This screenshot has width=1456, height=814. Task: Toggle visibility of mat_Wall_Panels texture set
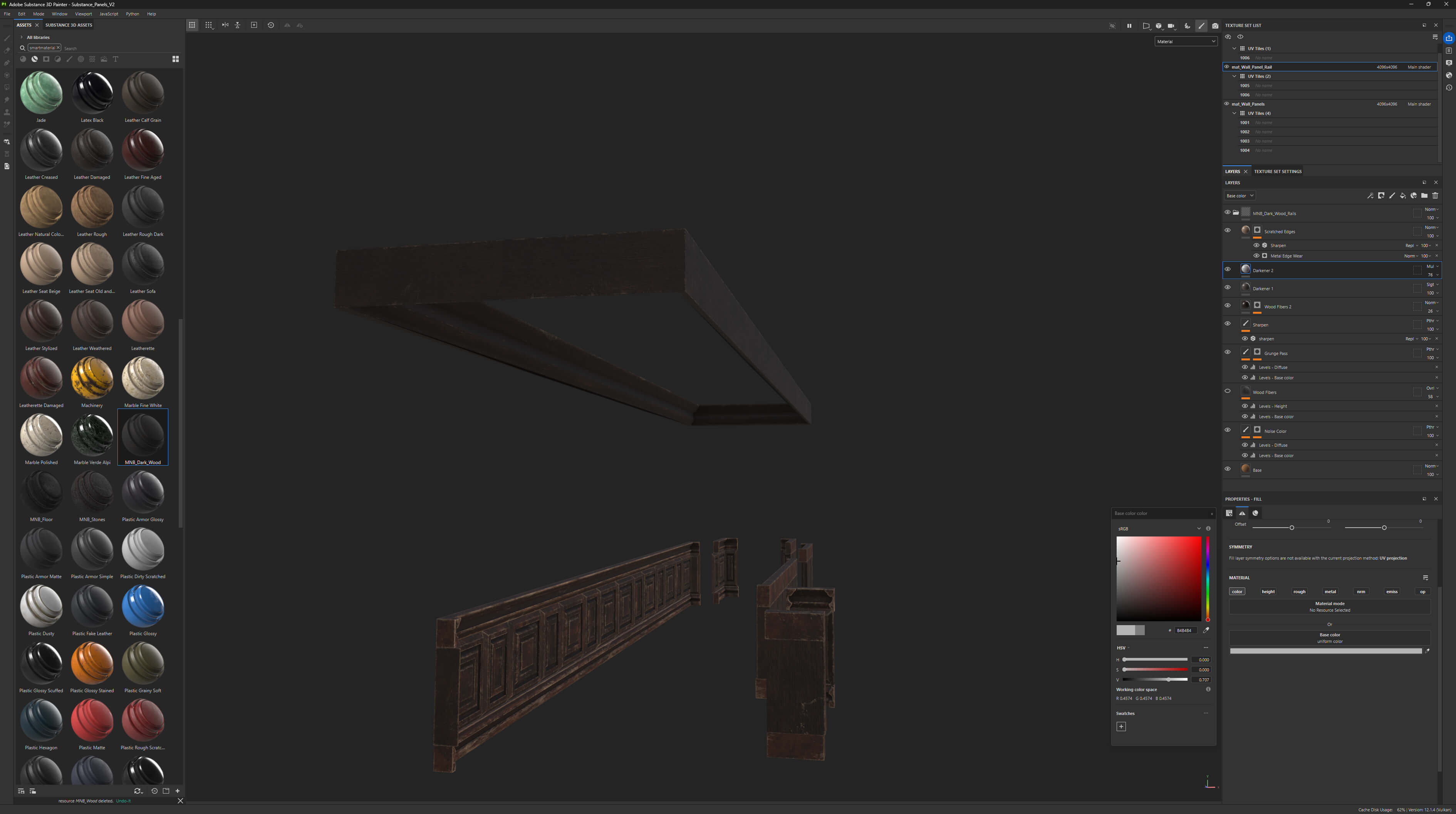click(x=1226, y=104)
